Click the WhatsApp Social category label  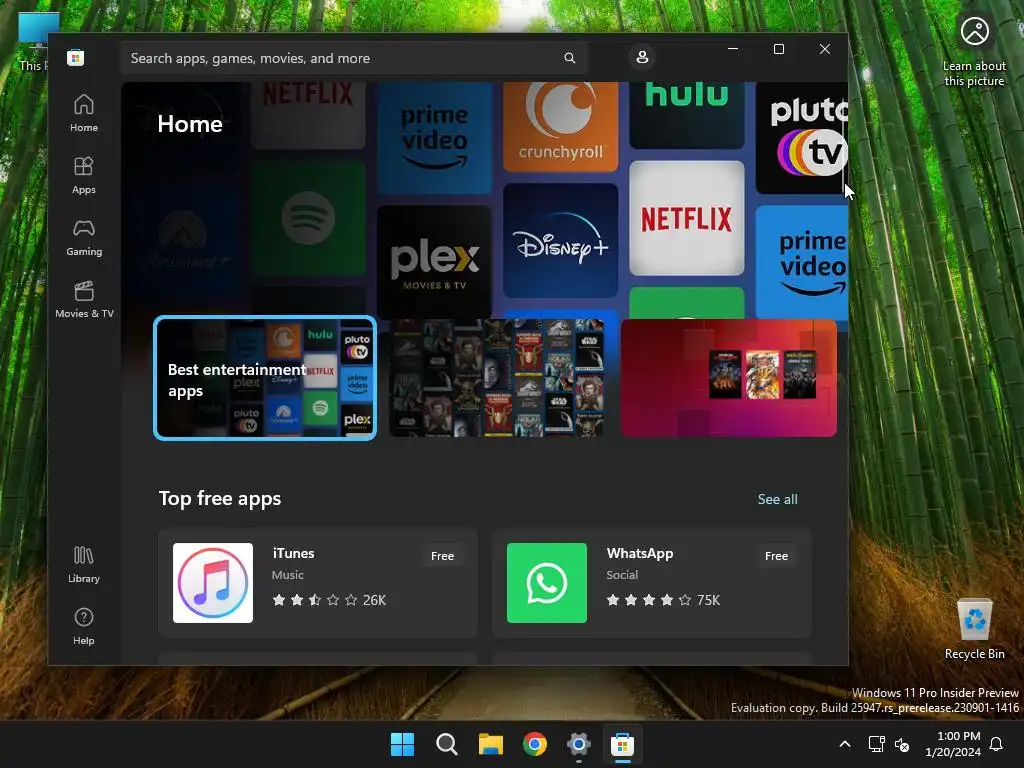pyautogui.click(x=622, y=575)
